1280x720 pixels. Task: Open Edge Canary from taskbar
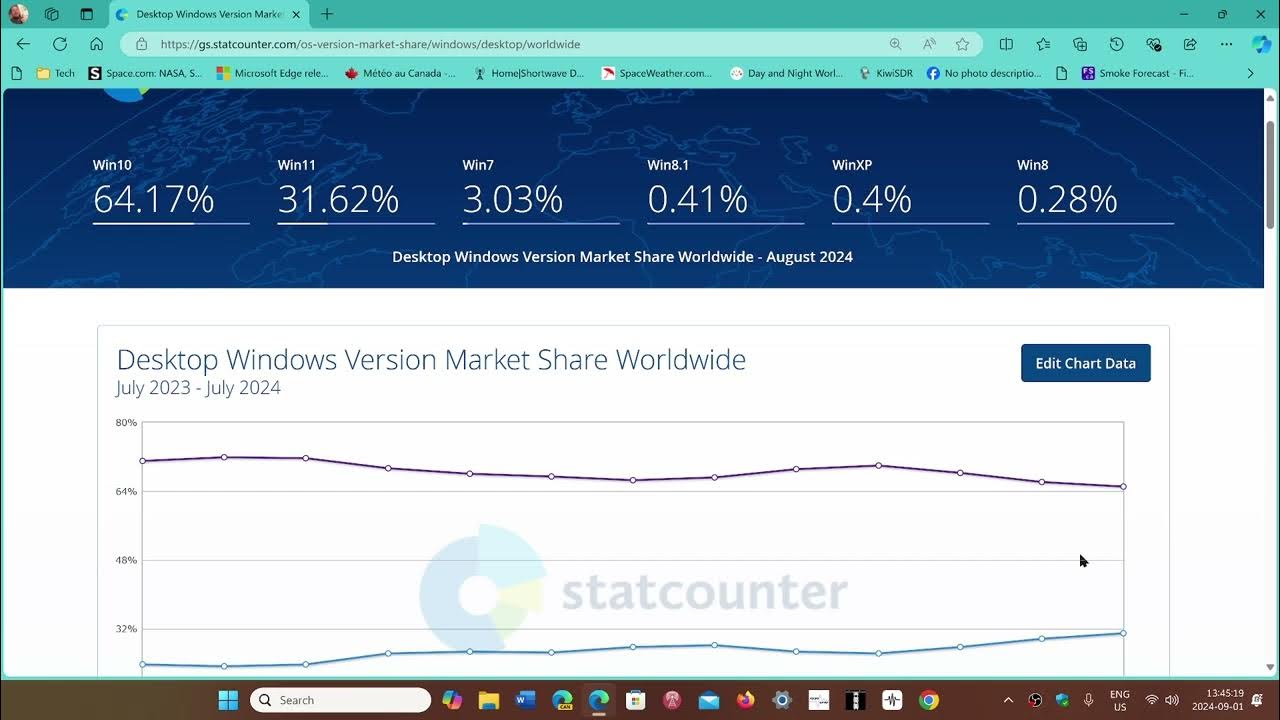pos(562,700)
